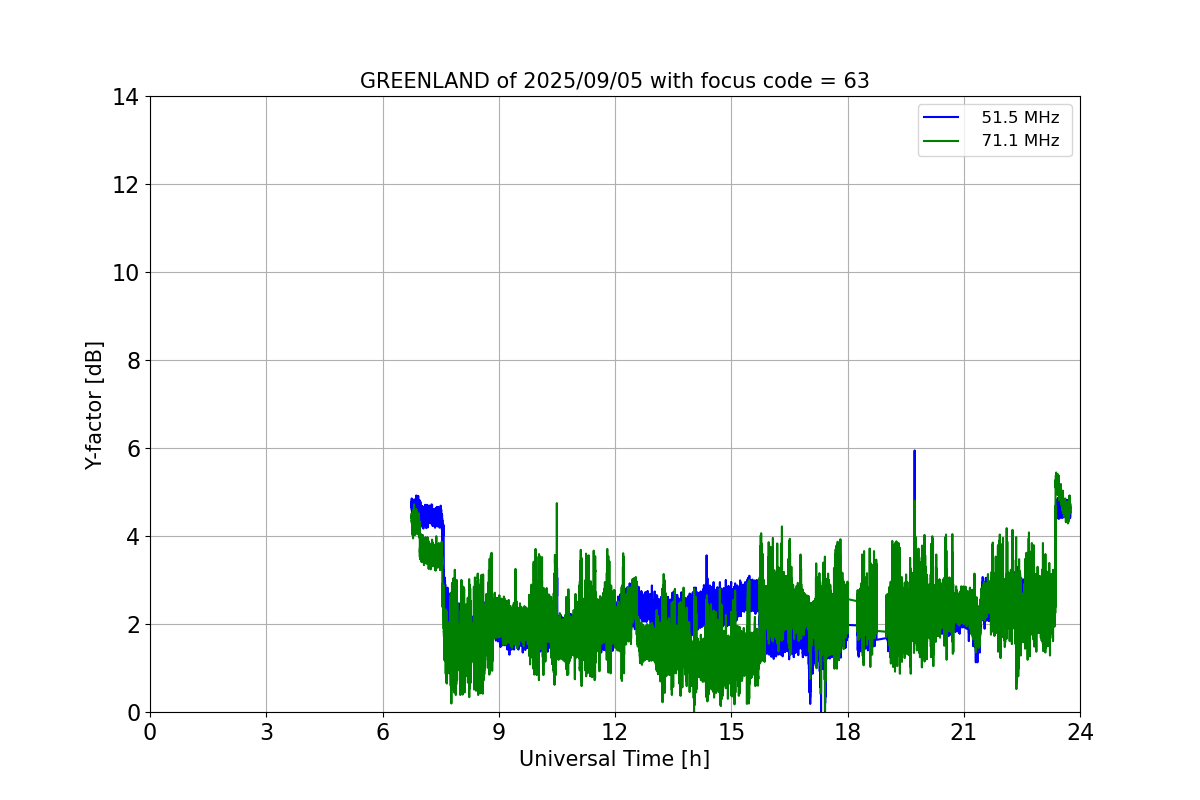Click the blue spike peak near 6 dB
Image resolution: width=1200 pixels, height=800 pixels.
[914, 452]
